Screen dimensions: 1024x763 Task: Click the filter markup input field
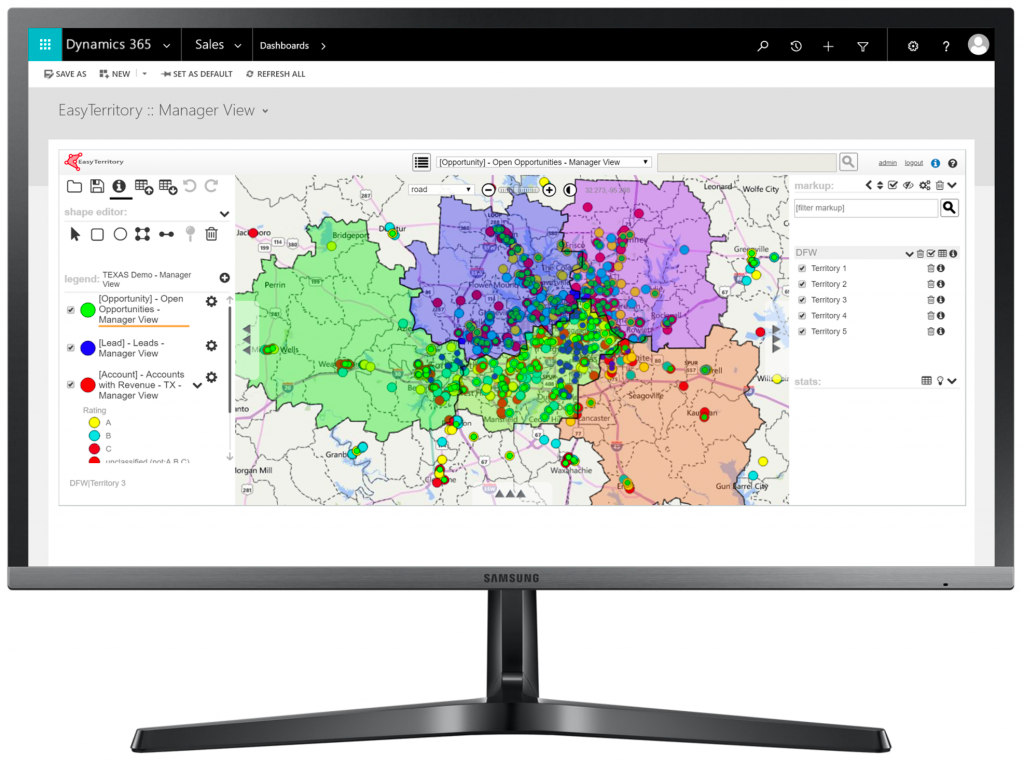pos(865,208)
